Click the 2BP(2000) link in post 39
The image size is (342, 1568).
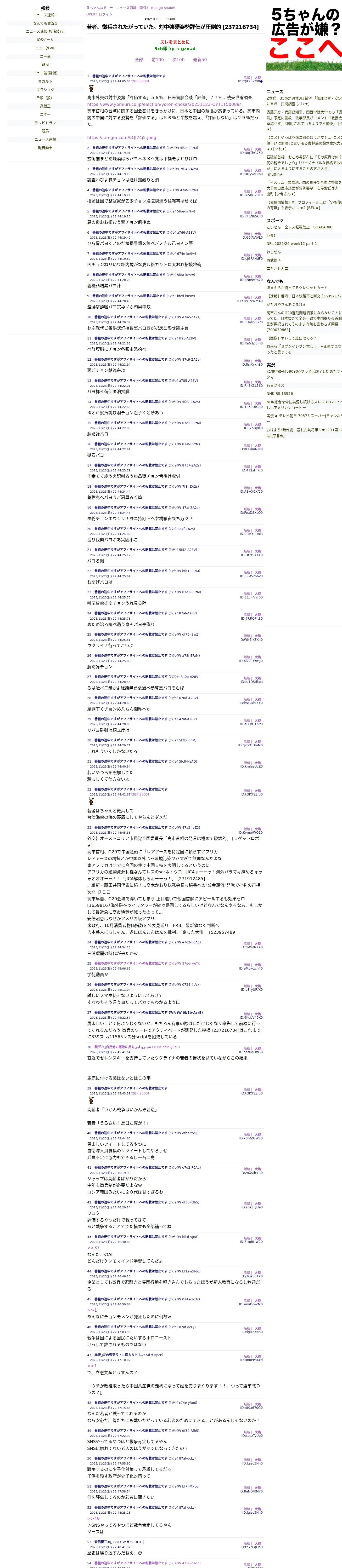140,1093
